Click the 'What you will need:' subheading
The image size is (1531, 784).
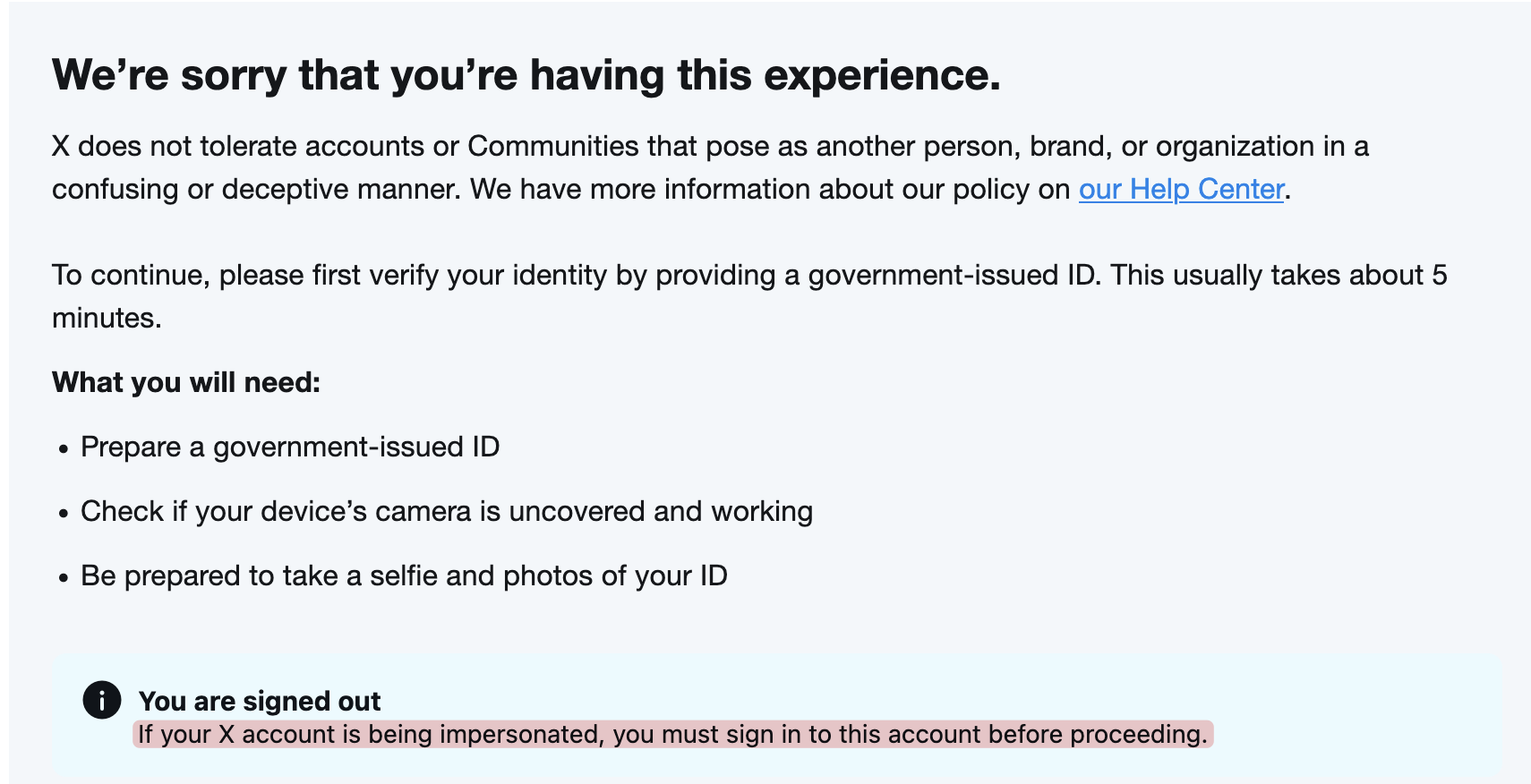[x=186, y=382]
